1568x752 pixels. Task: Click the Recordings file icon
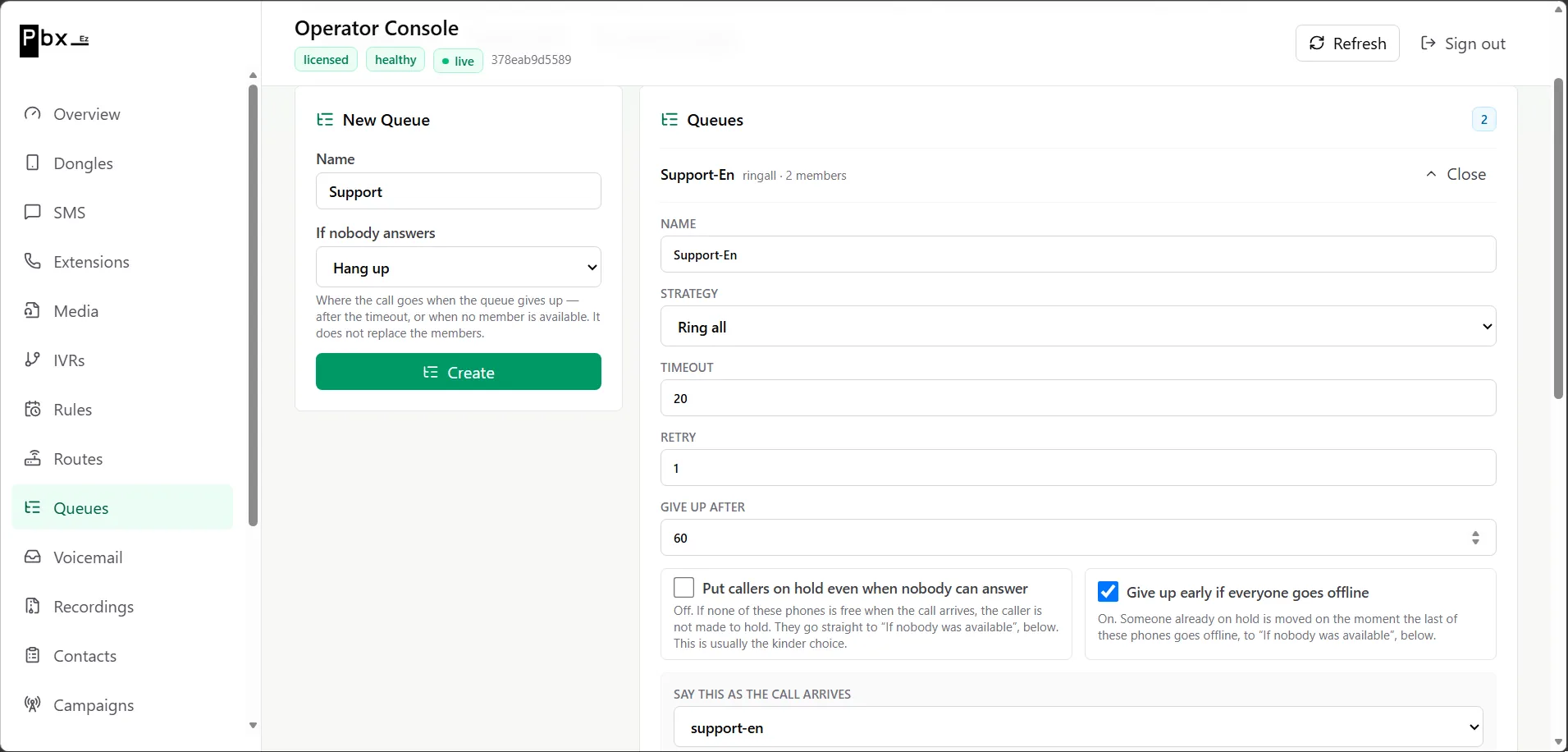[33, 607]
